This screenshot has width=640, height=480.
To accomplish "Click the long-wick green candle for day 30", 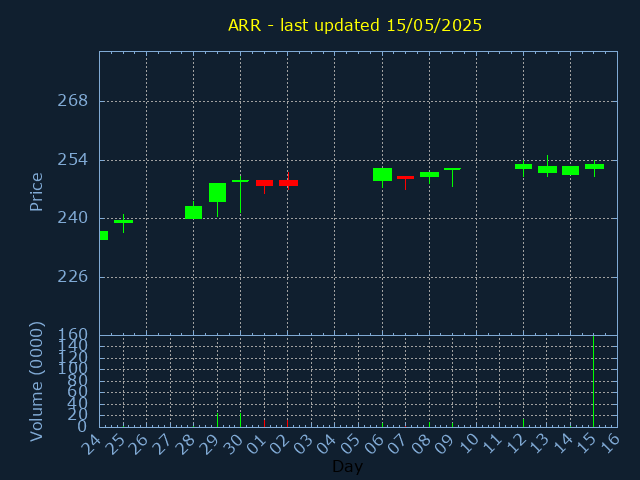I will pyautogui.click(x=240, y=181).
